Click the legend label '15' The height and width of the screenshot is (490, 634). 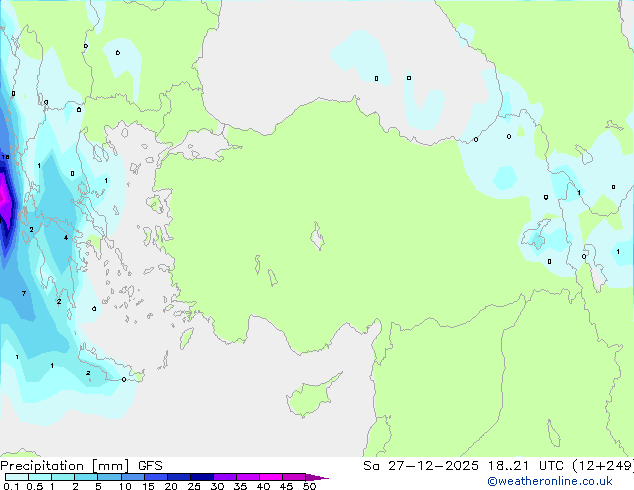pyautogui.click(x=148, y=486)
